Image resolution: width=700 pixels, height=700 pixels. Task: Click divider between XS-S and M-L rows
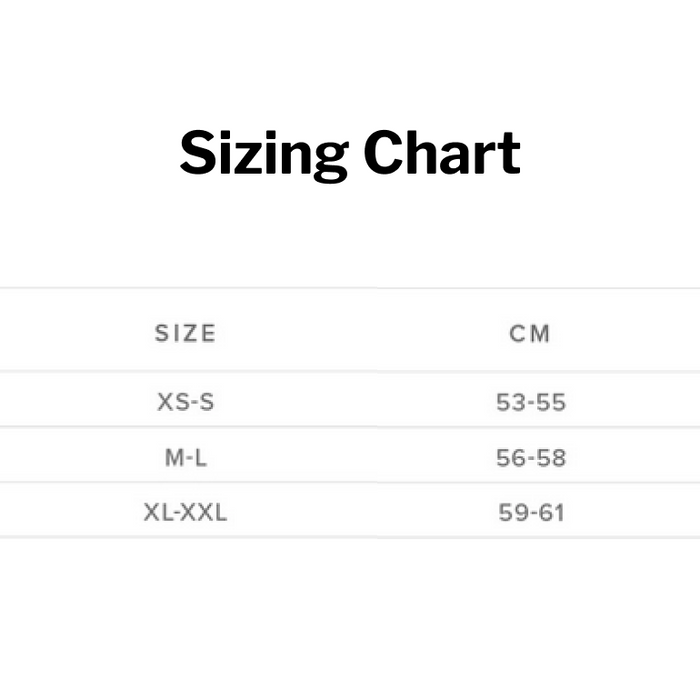tap(350, 428)
